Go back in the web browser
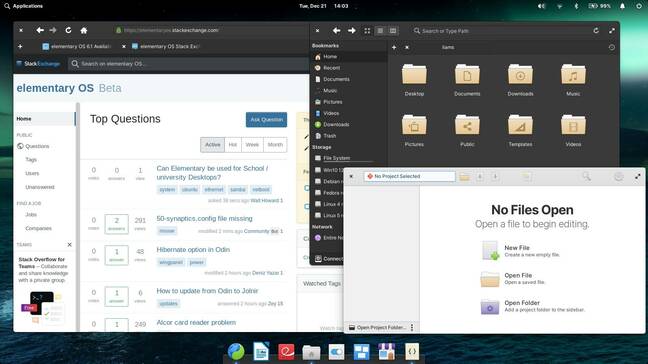The height and width of the screenshot is (364, 648). click(40, 30)
